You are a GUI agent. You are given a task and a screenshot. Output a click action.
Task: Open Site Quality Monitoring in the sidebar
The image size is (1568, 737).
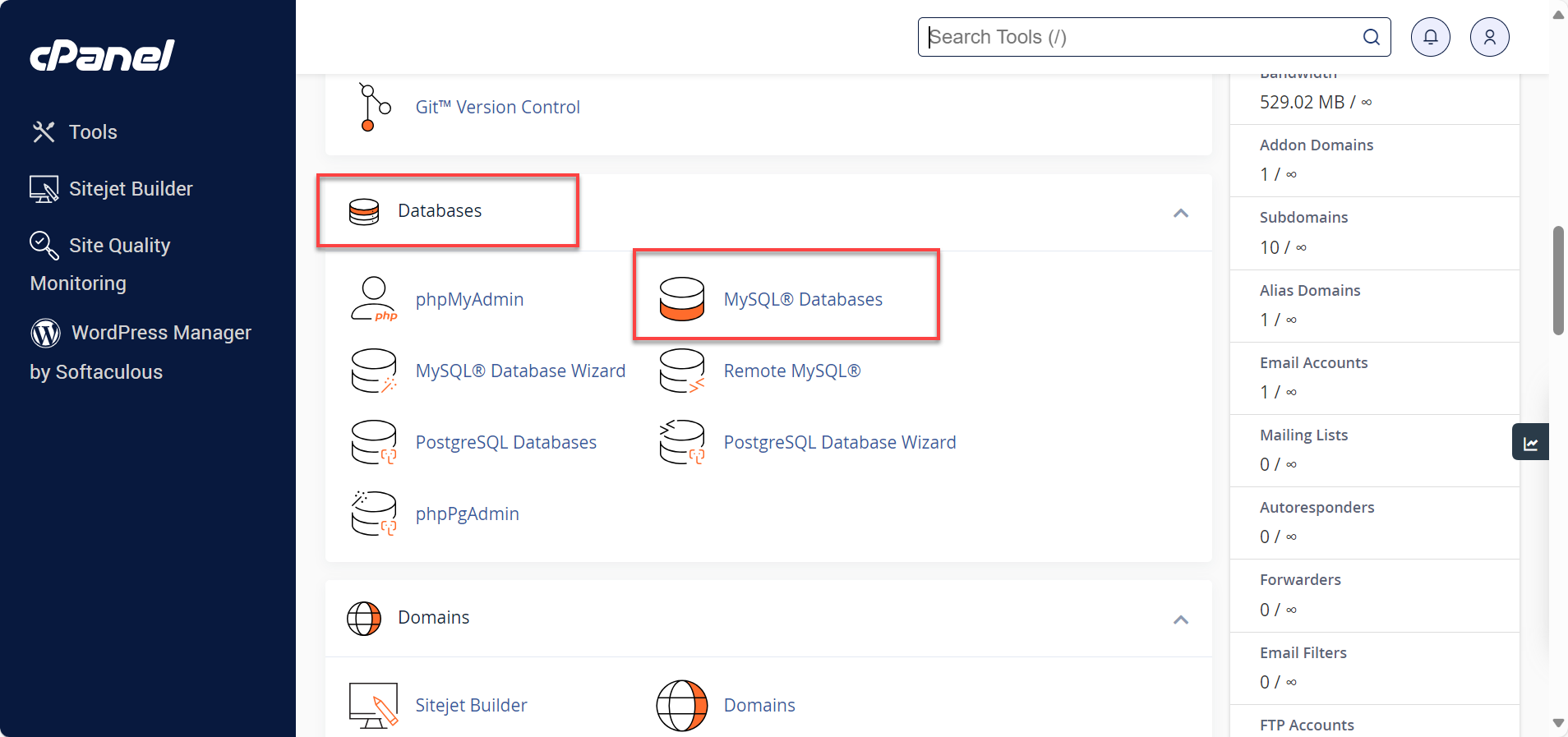(x=100, y=264)
